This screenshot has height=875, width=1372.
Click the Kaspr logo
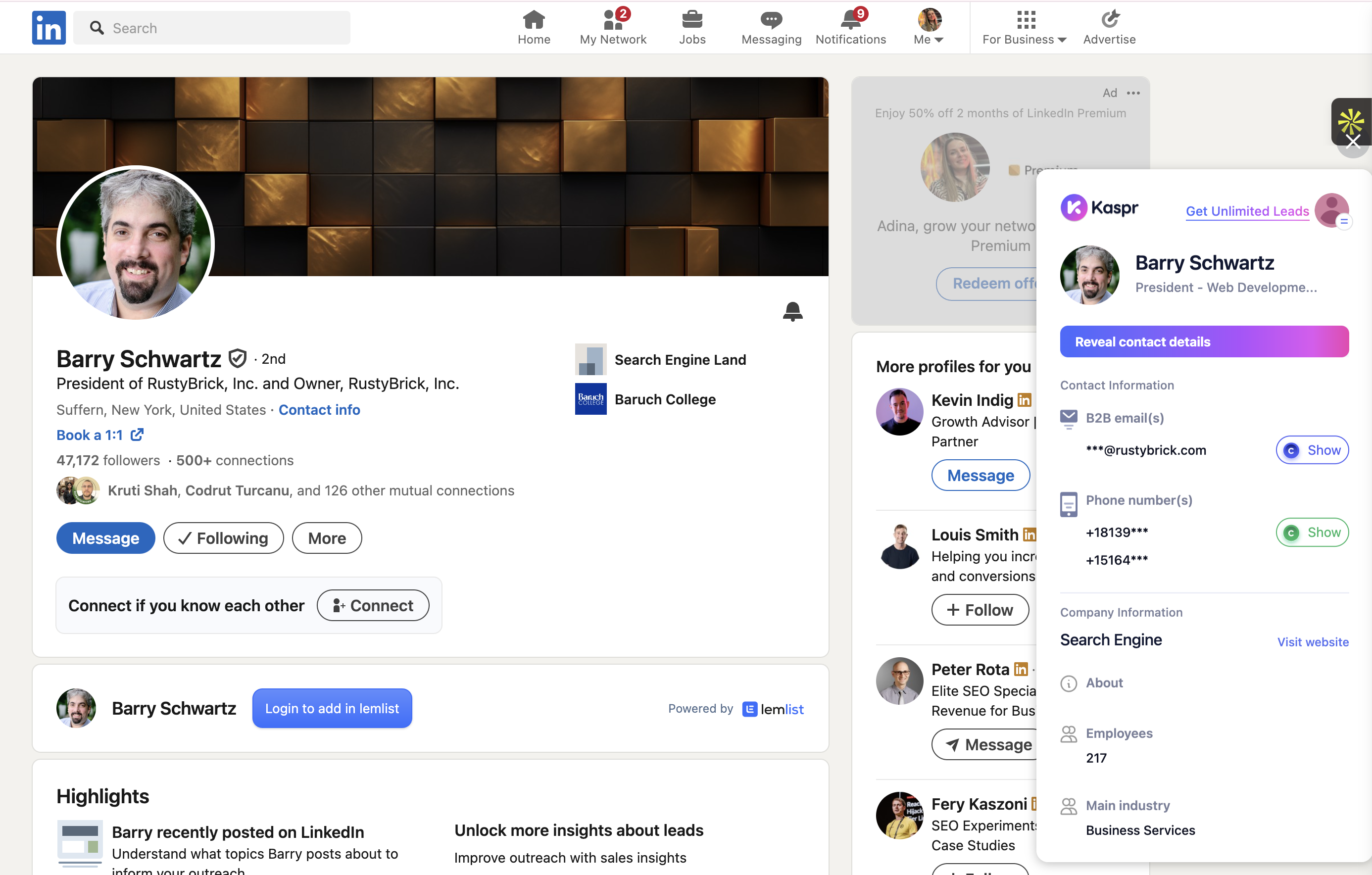point(1098,207)
